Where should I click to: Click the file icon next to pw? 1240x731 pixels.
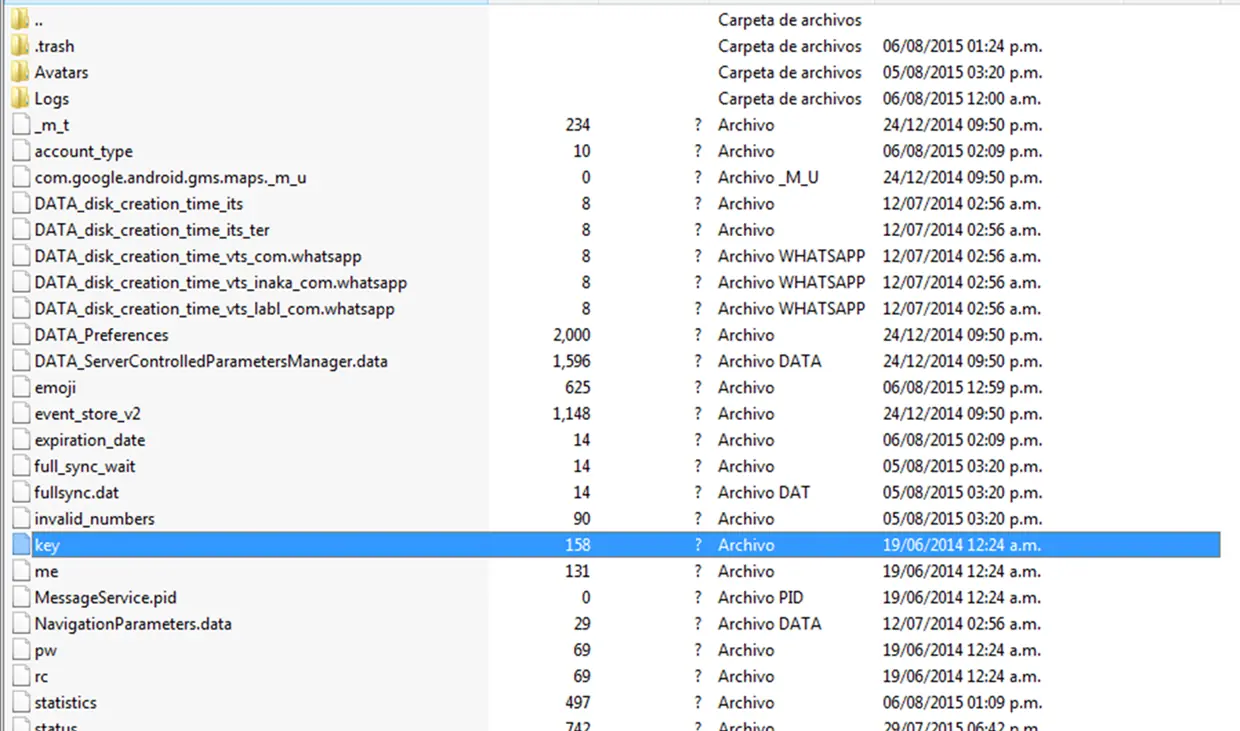coord(21,650)
